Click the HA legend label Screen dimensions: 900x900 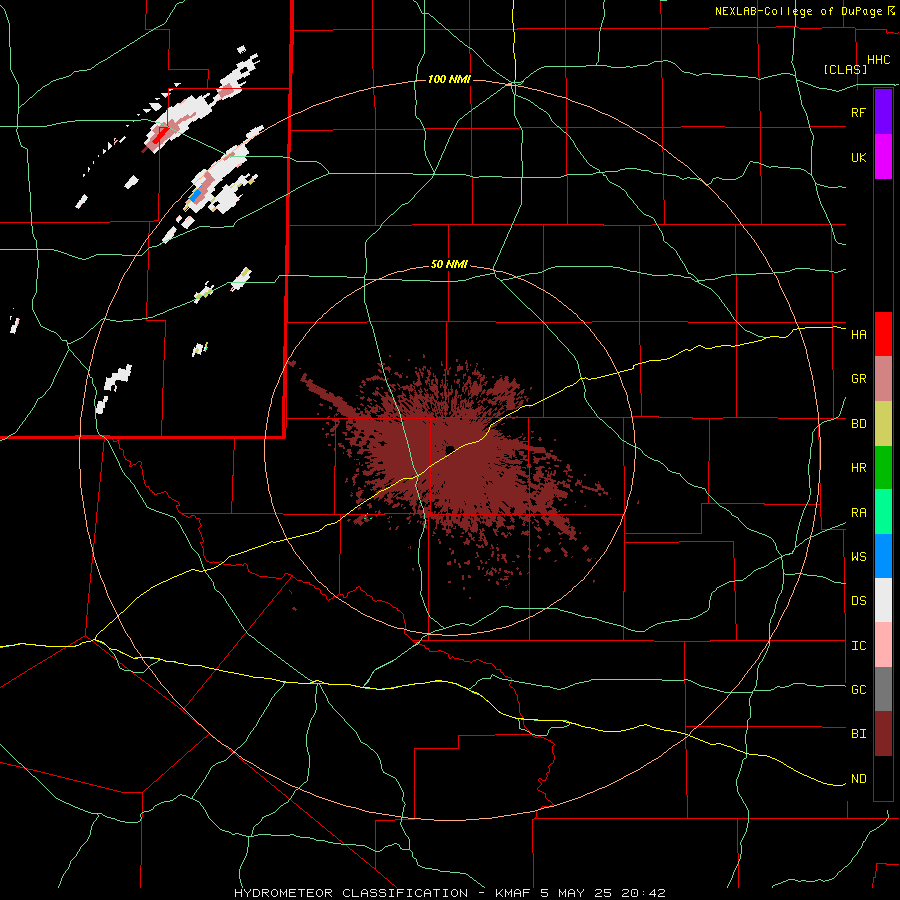(858, 334)
